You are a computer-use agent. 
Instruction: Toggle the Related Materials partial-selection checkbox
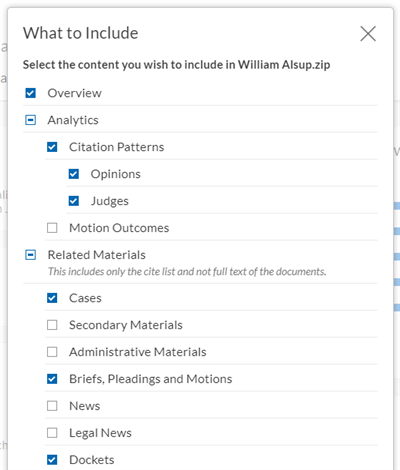30,255
